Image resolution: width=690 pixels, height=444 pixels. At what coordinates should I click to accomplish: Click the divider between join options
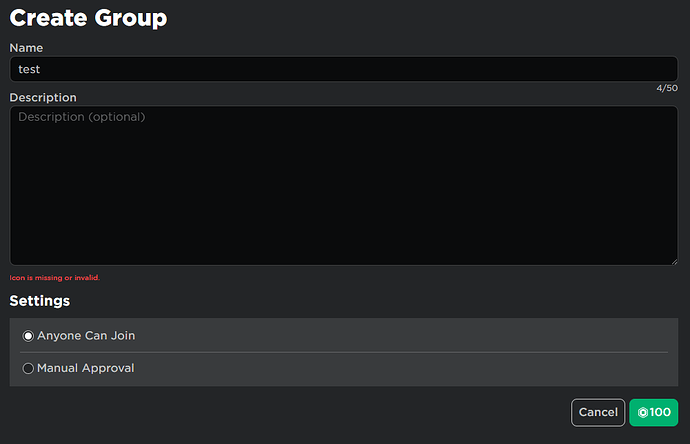pyautogui.click(x=344, y=352)
